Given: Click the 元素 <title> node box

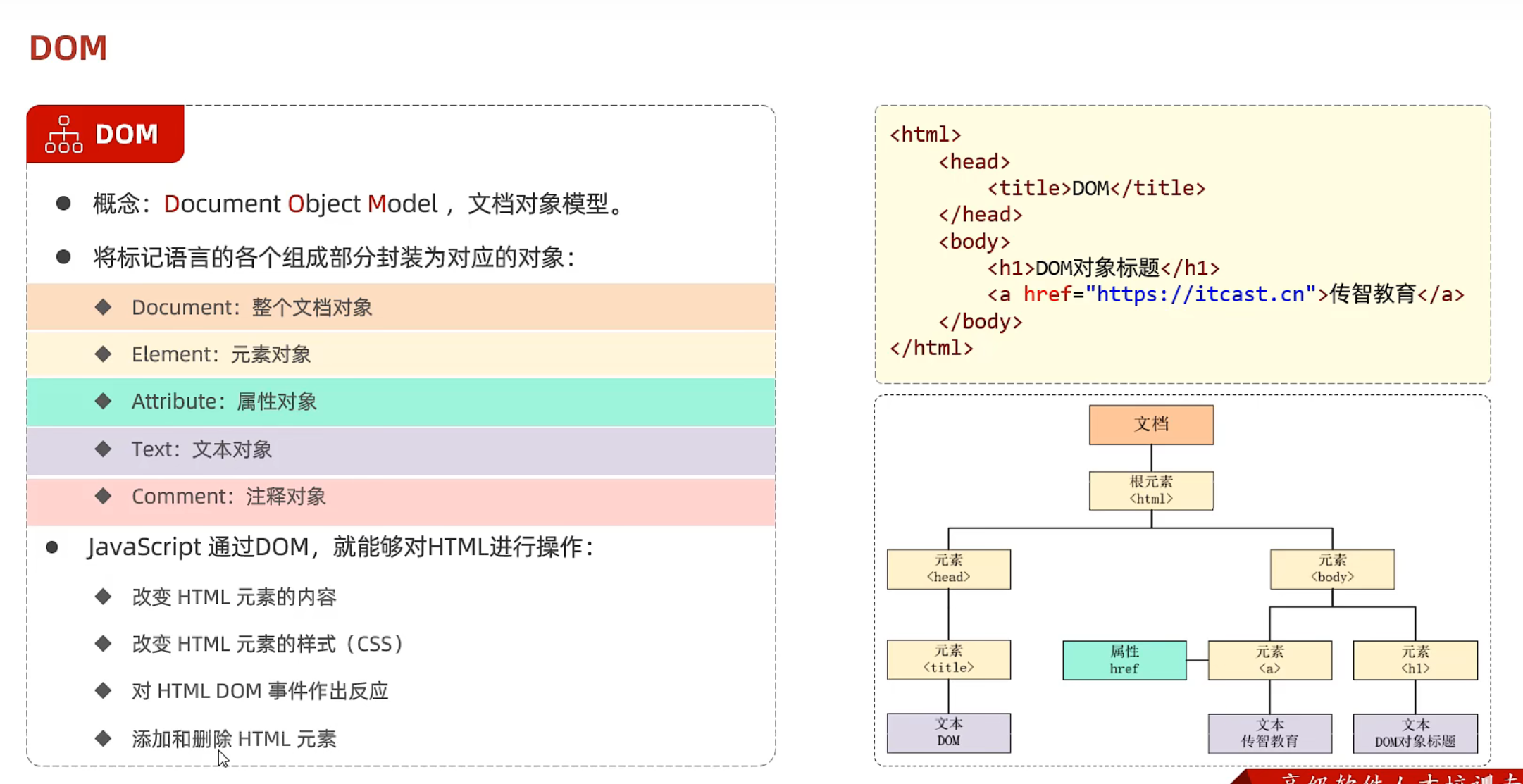Looking at the screenshot, I should pos(948,659).
